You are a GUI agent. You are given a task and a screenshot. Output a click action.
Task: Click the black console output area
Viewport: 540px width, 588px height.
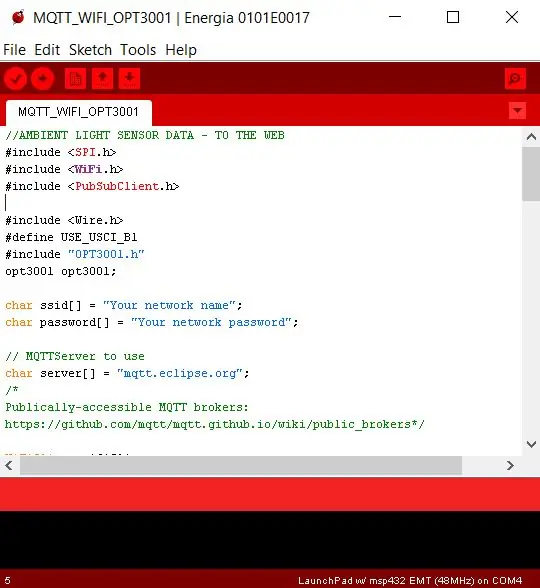pos(270,540)
